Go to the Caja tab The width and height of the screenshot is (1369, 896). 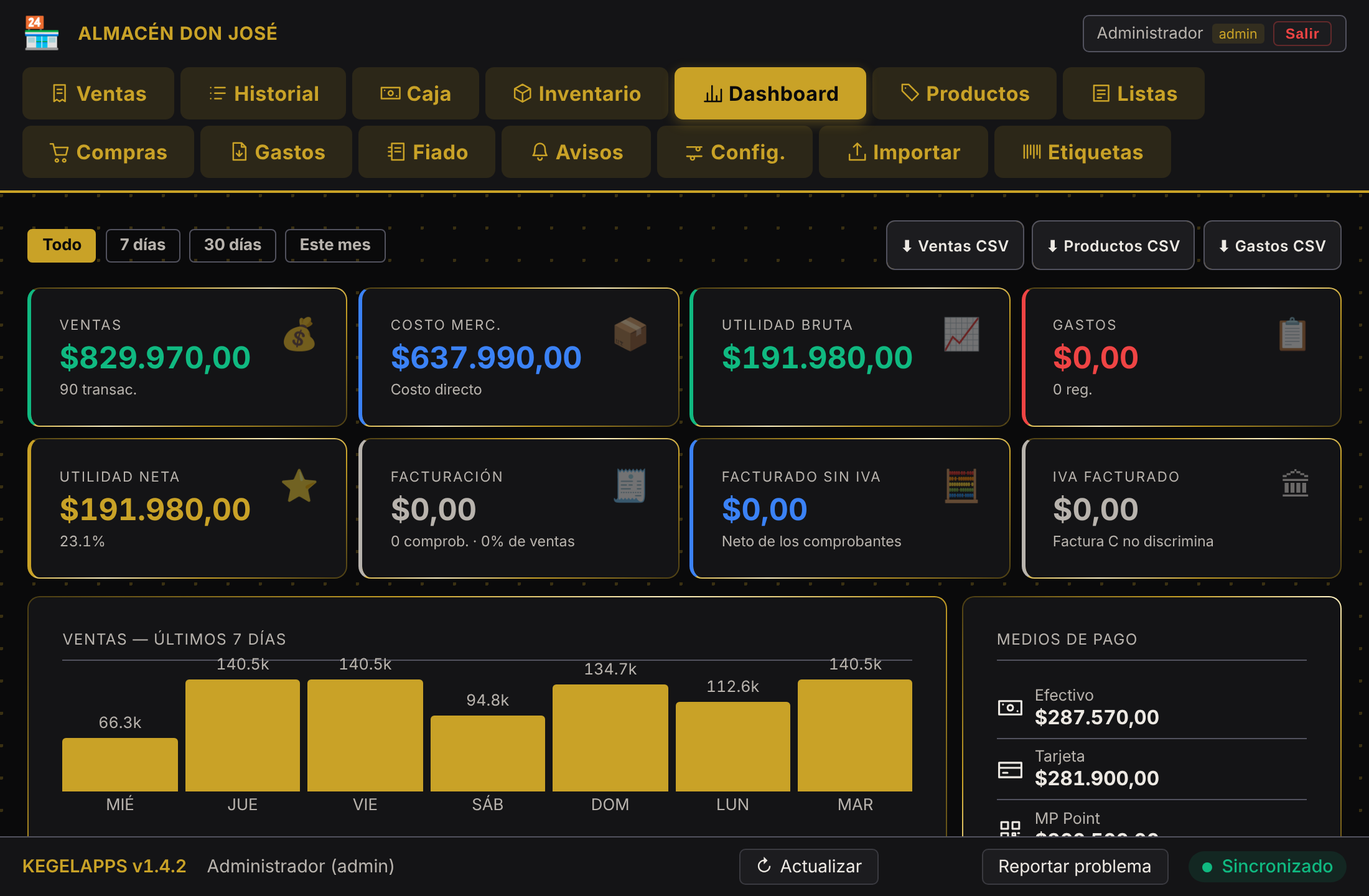[416, 93]
